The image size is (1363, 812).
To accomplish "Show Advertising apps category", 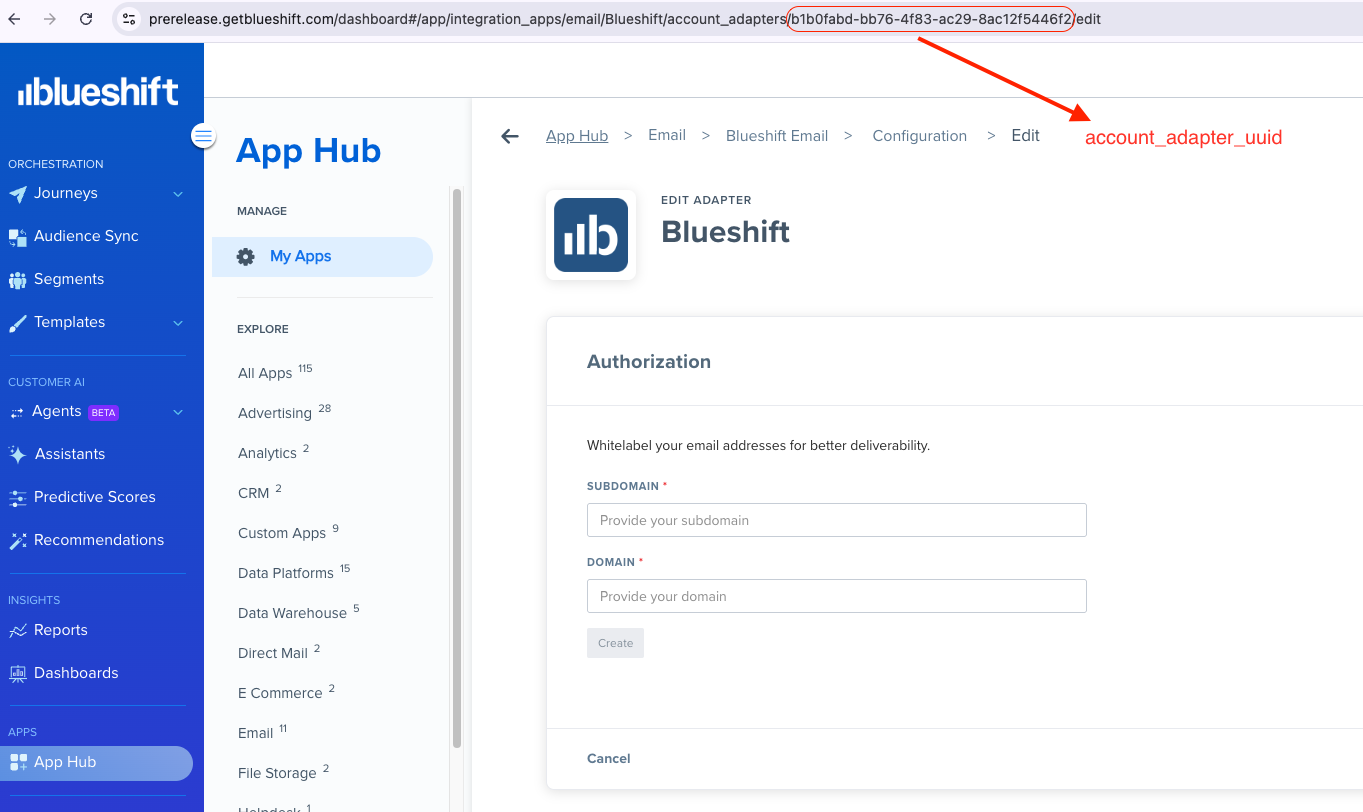I will [284, 412].
